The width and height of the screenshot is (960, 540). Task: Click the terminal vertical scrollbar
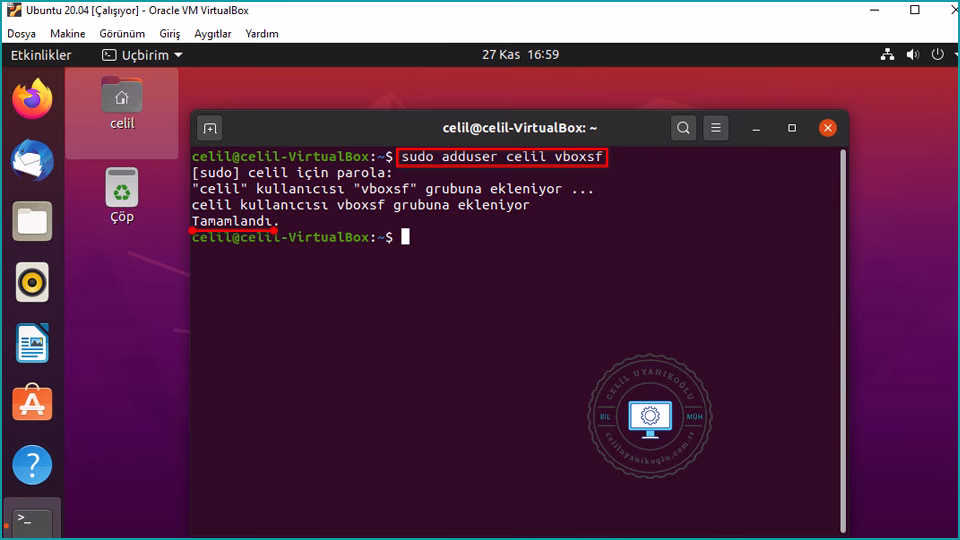click(x=843, y=340)
